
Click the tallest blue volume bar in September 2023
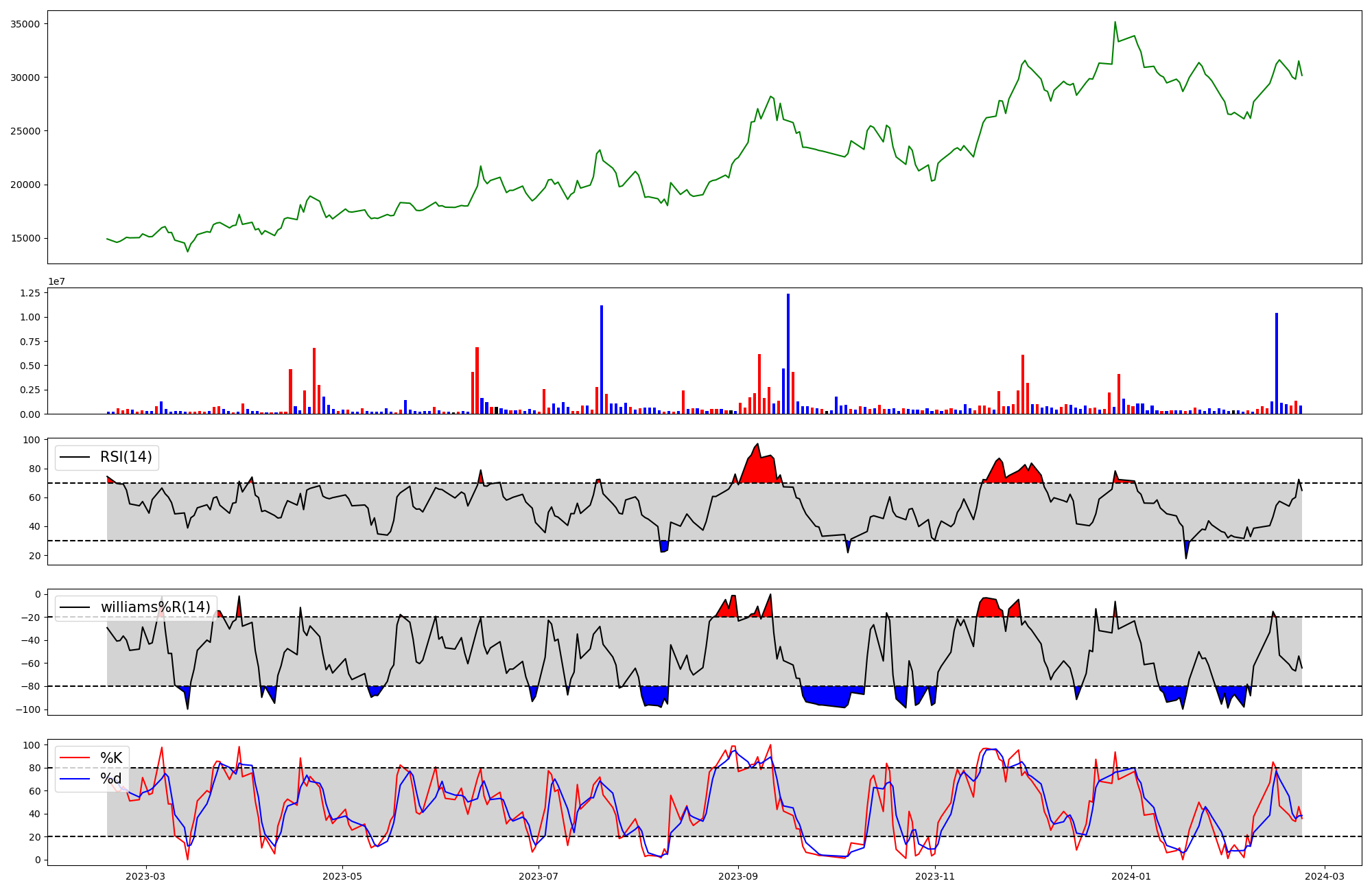pos(788,353)
